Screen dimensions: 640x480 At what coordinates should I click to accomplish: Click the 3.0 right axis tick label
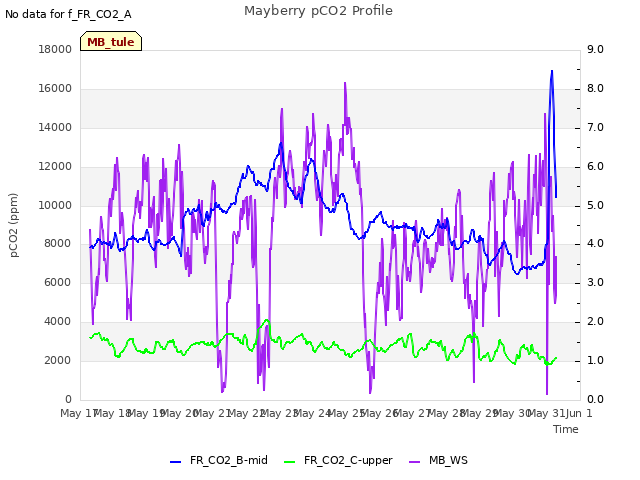(595, 282)
